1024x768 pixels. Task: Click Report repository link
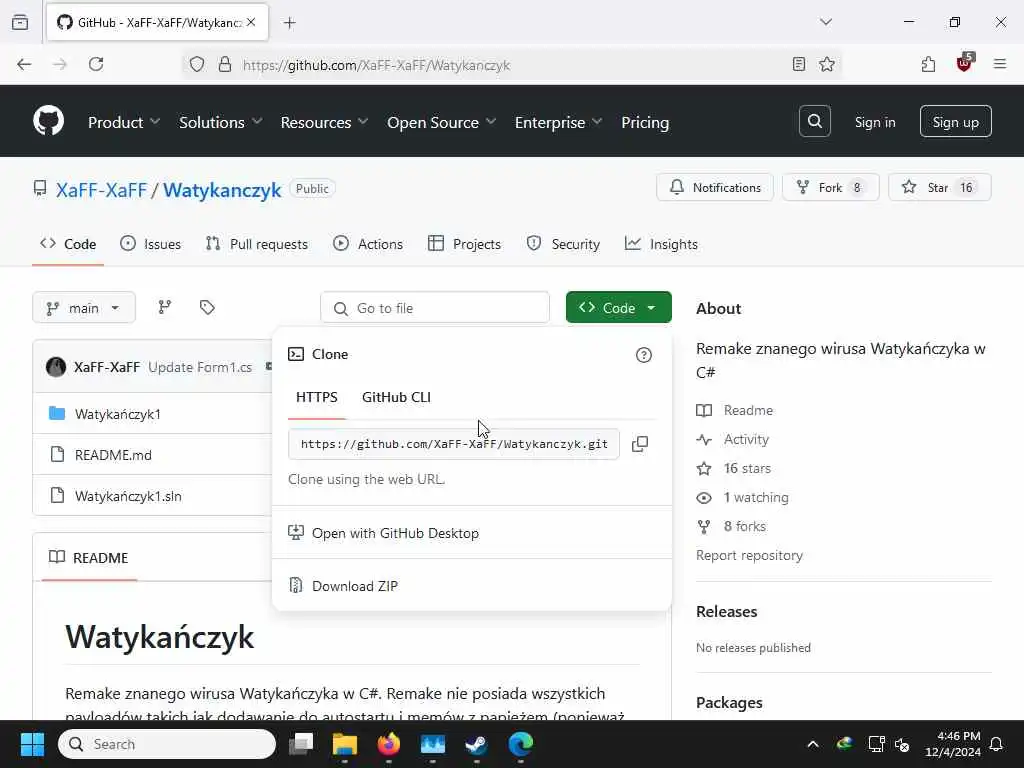click(749, 555)
